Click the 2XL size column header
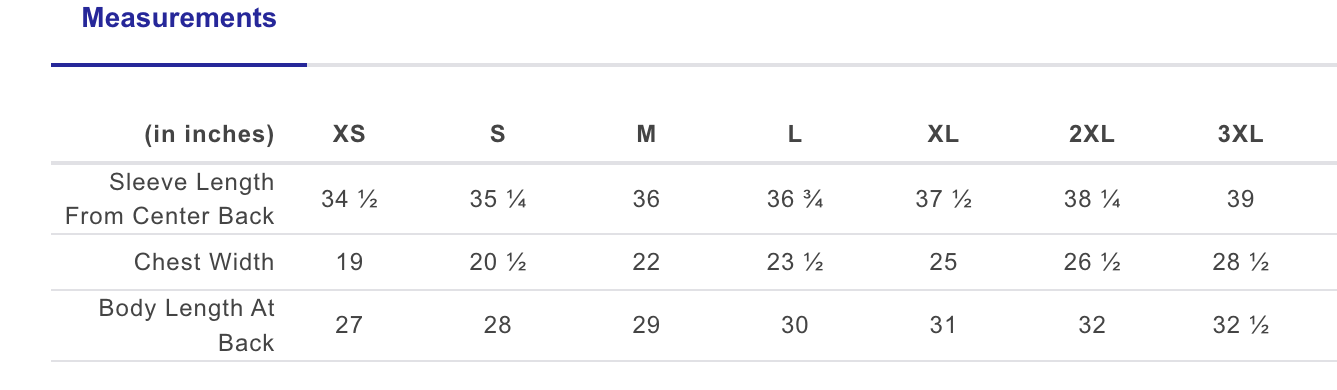Image resolution: width=1337 pixels, height=390 pixels. 1092,134
